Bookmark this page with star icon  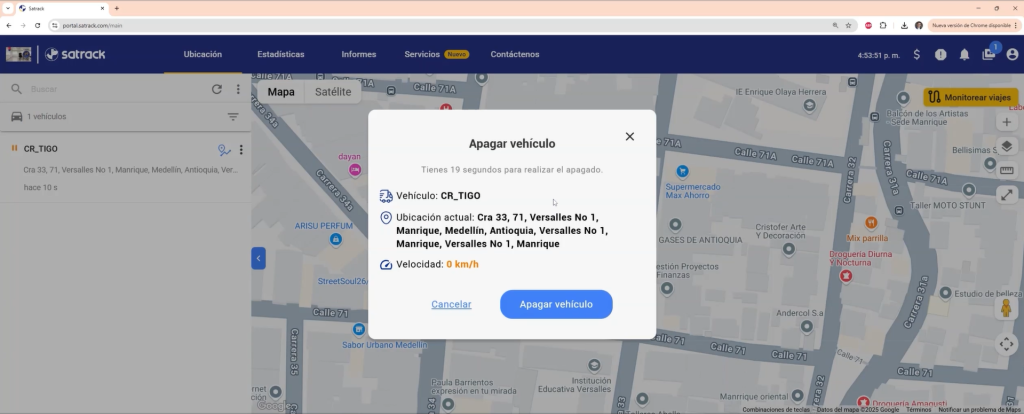pos(848,25)
